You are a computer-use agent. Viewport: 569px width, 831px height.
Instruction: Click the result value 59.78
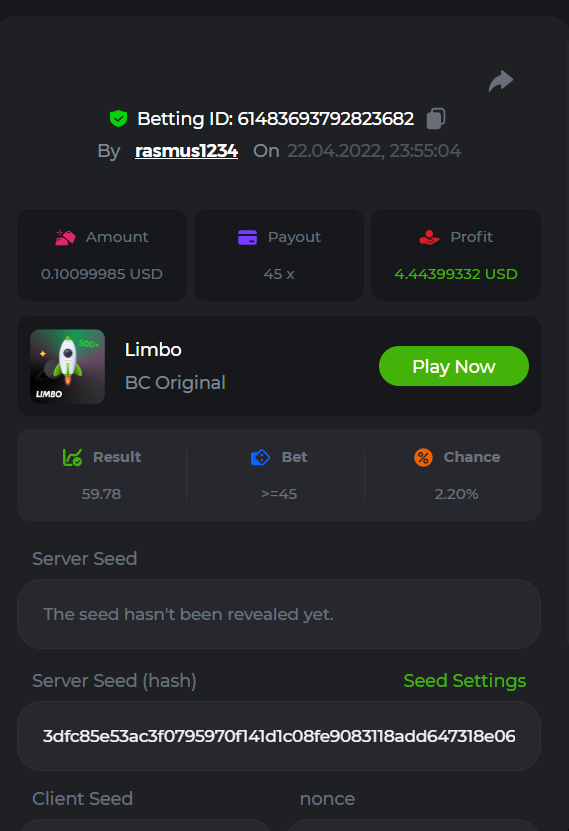(x=101, y=494)
